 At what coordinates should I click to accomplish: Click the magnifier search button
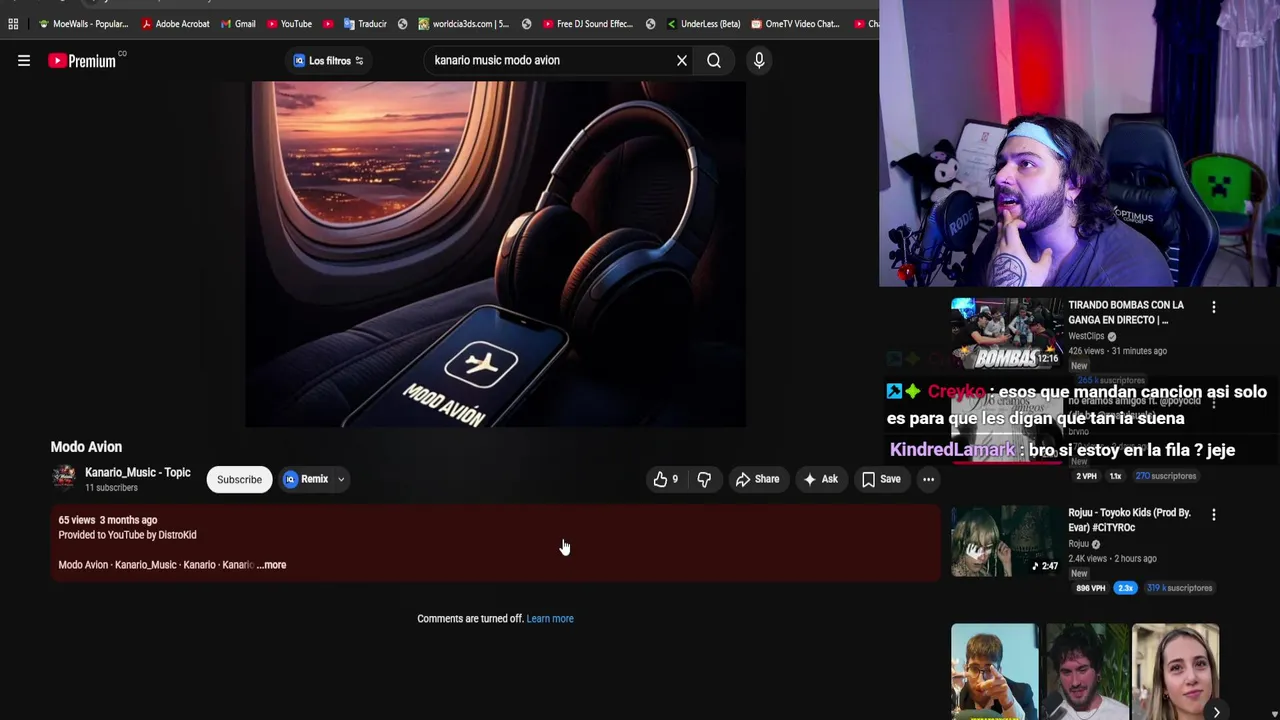click(714, 61)
